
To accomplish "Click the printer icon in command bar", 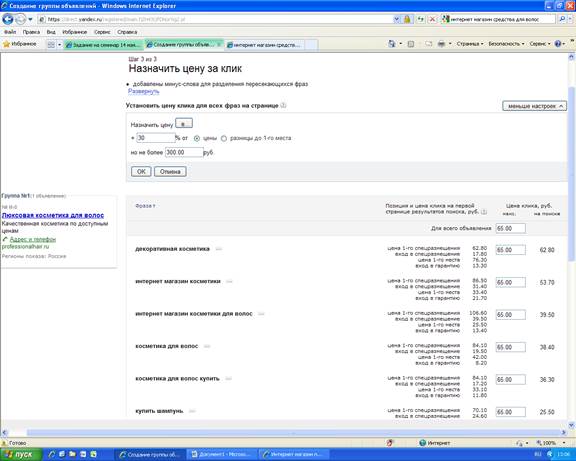I will point(441,44).
